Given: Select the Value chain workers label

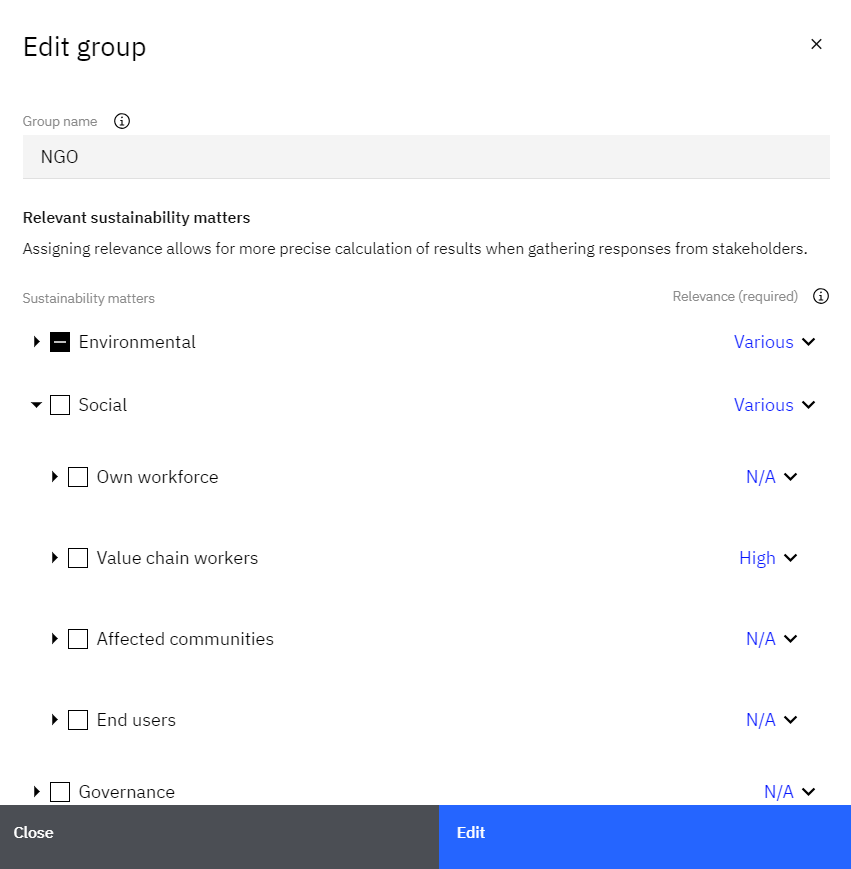Looking at the screenshot, I should [177, 558].
